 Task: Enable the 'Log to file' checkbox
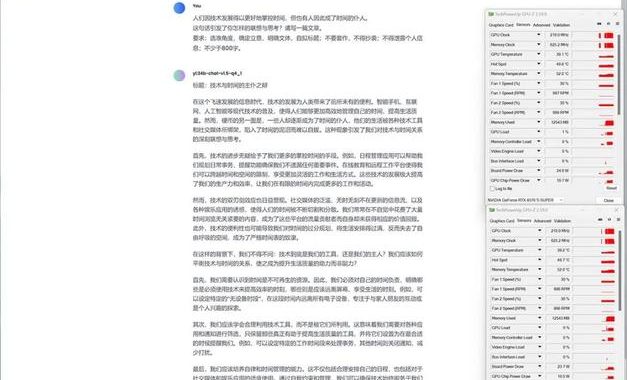pos(492,188)
